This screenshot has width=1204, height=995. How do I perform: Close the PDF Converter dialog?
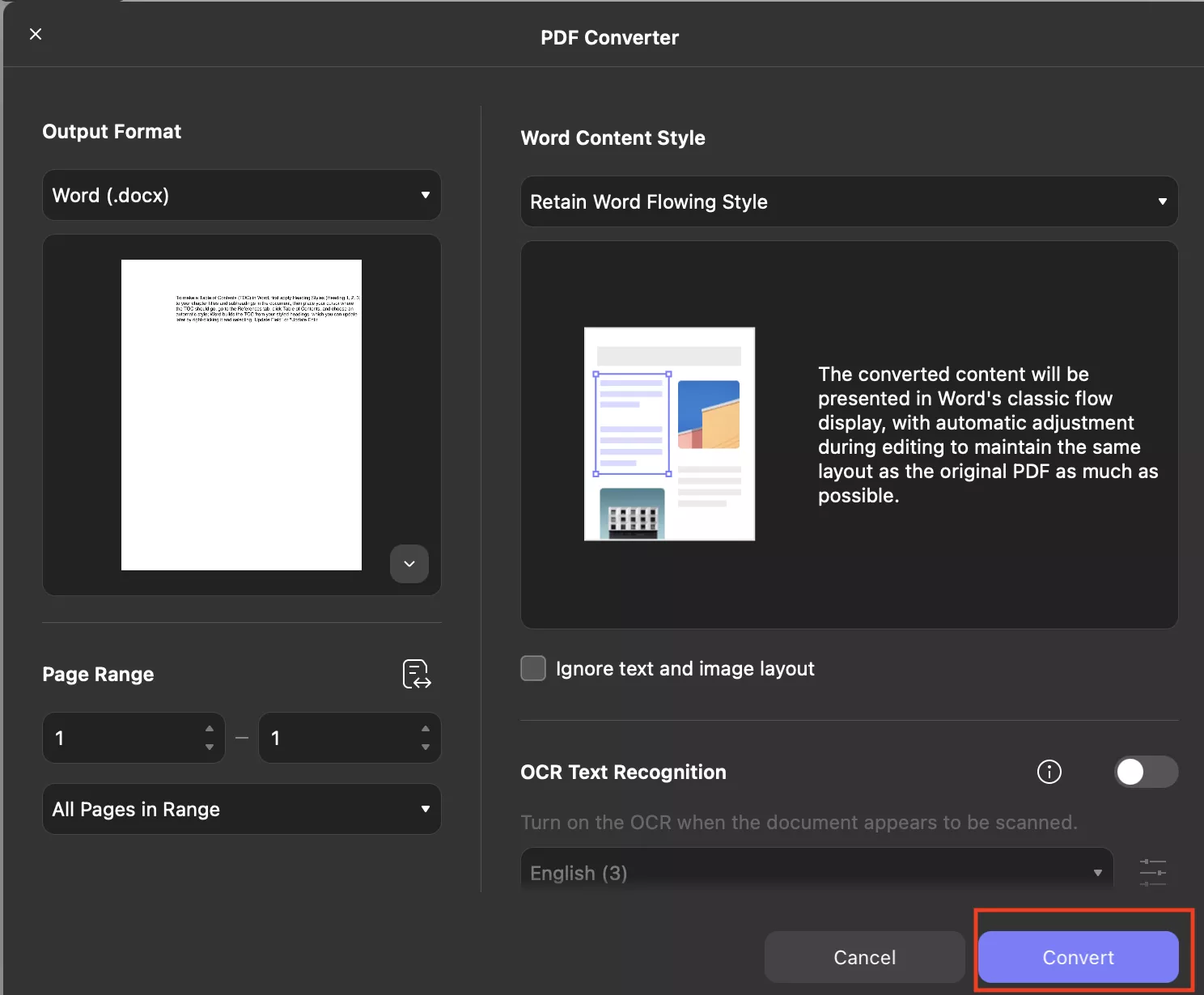36,34
